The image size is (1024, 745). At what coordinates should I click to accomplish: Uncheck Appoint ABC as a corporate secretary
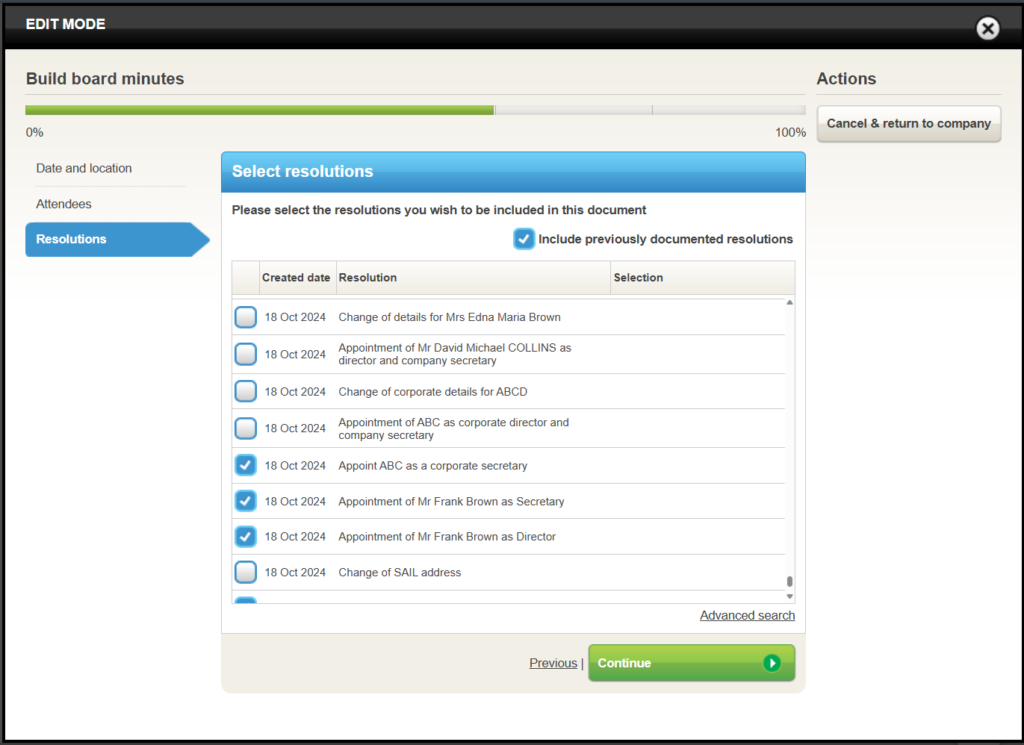pos(245,465)
